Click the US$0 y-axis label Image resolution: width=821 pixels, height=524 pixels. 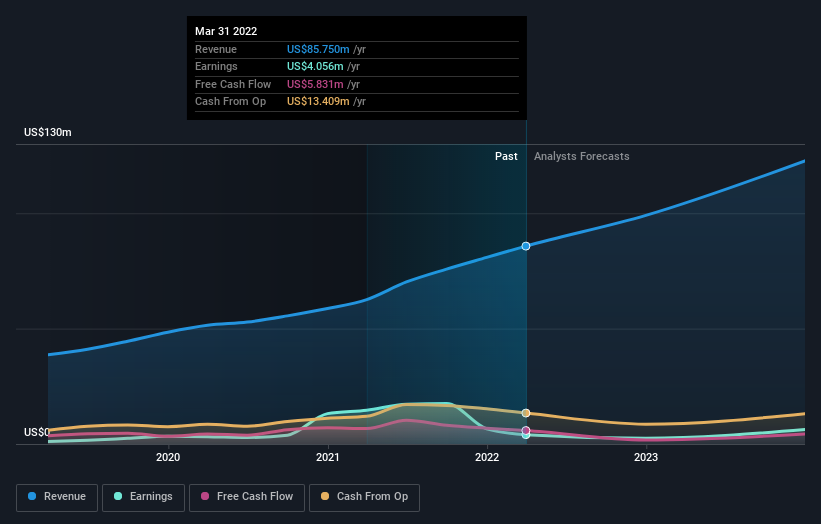point(37,432)
